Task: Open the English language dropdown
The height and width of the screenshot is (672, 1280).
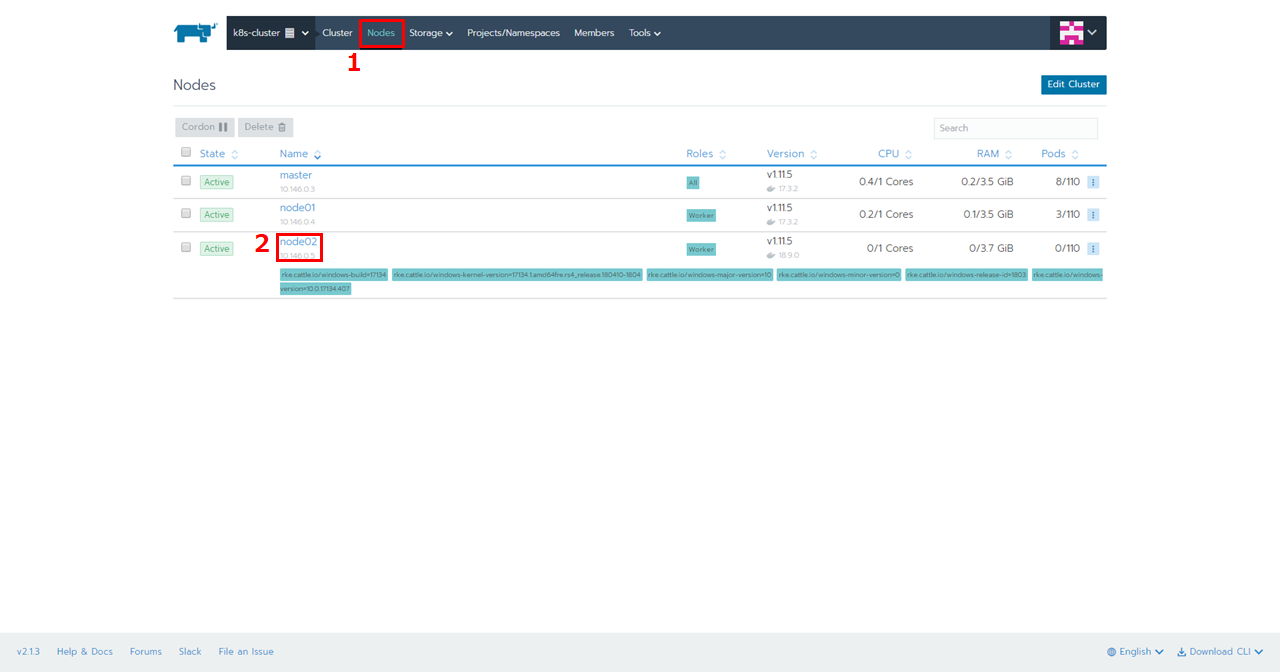Action: tap(1135, 652)
